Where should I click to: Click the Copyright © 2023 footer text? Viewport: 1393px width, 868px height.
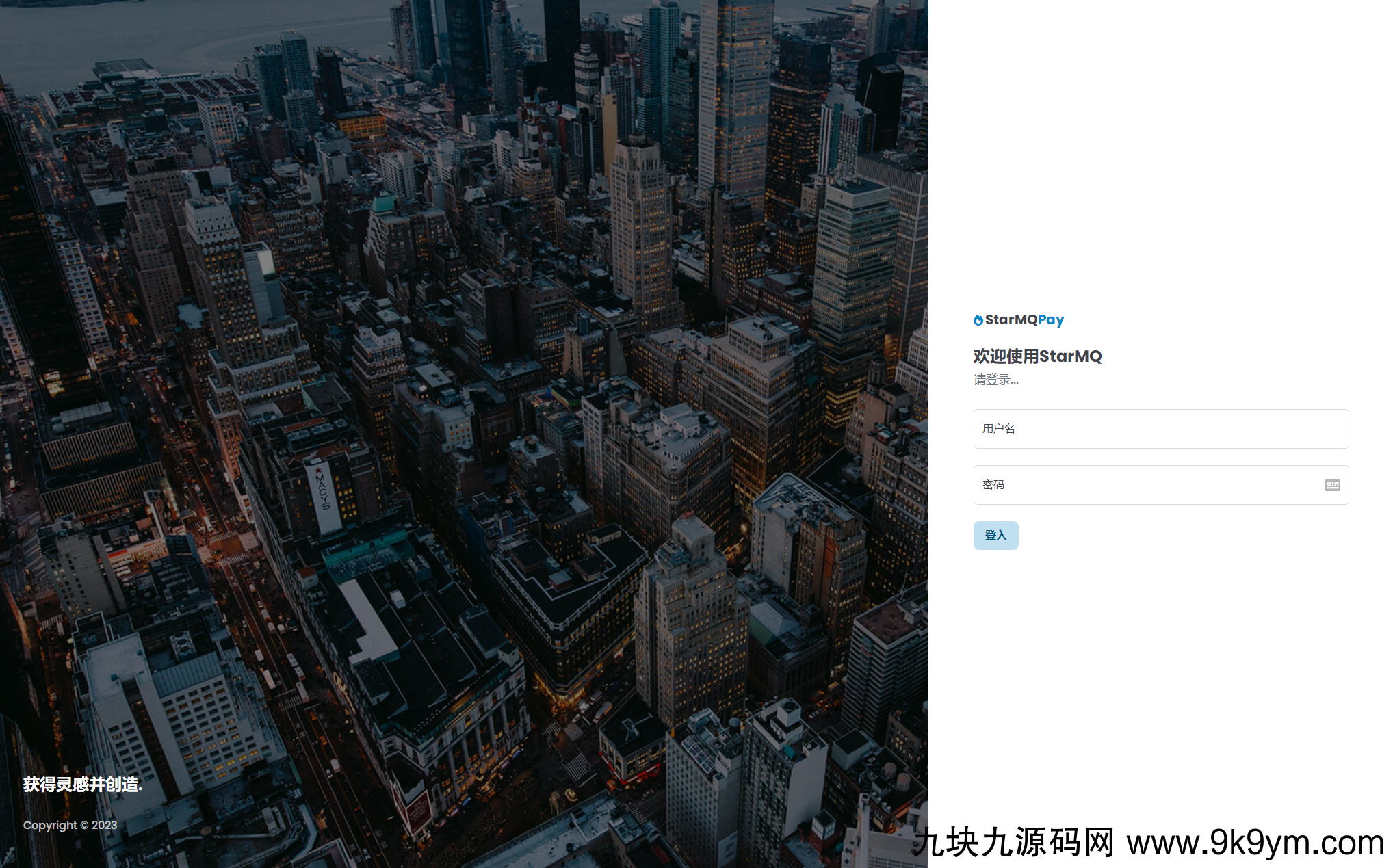tap(70, 825)
